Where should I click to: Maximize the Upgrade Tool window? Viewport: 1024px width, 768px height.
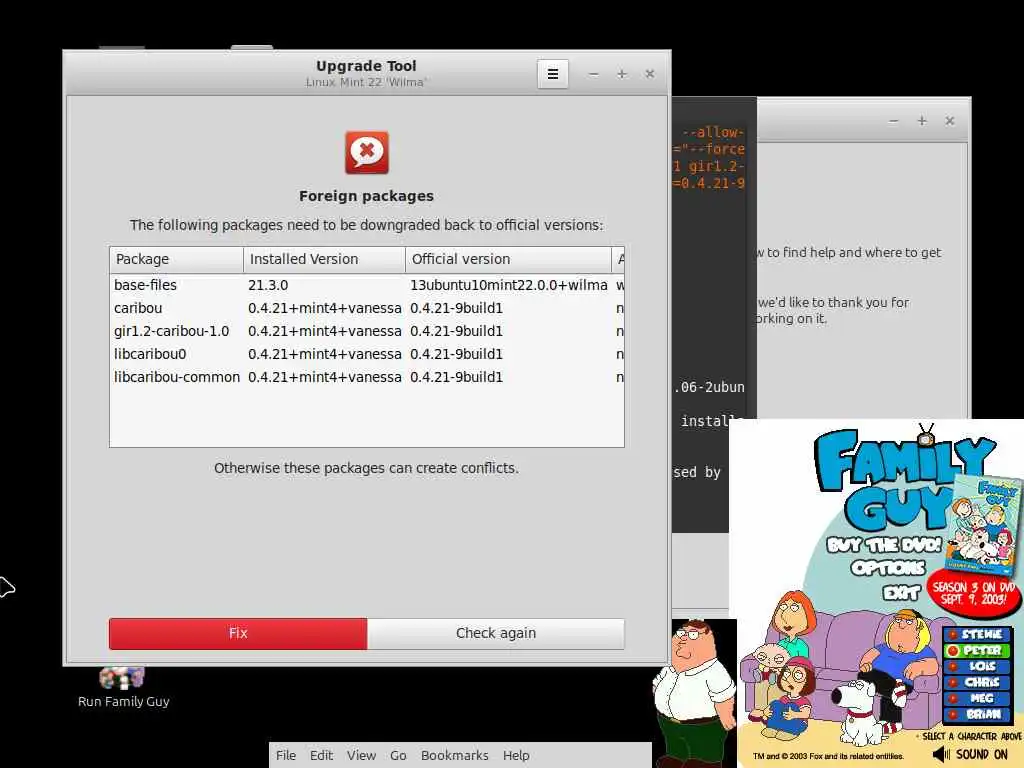click(622, 74)
